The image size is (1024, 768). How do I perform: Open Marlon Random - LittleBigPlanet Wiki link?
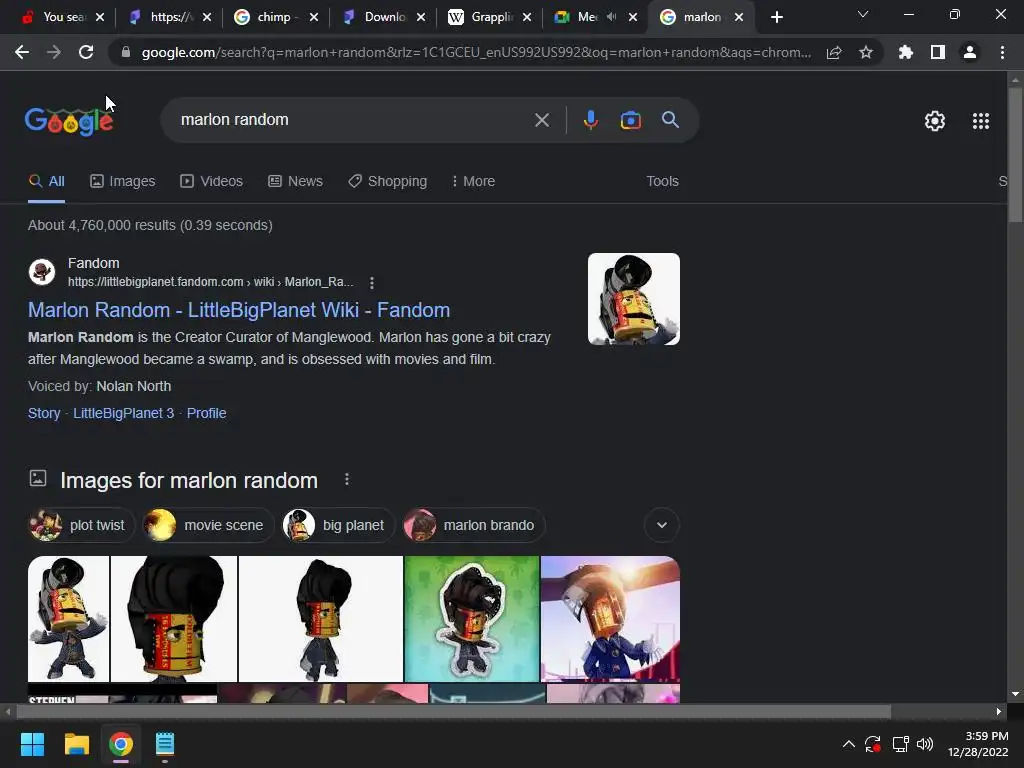(x=238, y=310)
